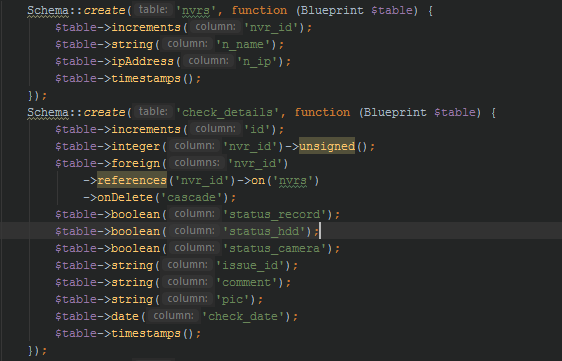Click the onDelete method name
Image resolution: width=562 pixels, height=361 pixels.
[x=125, y=198]
